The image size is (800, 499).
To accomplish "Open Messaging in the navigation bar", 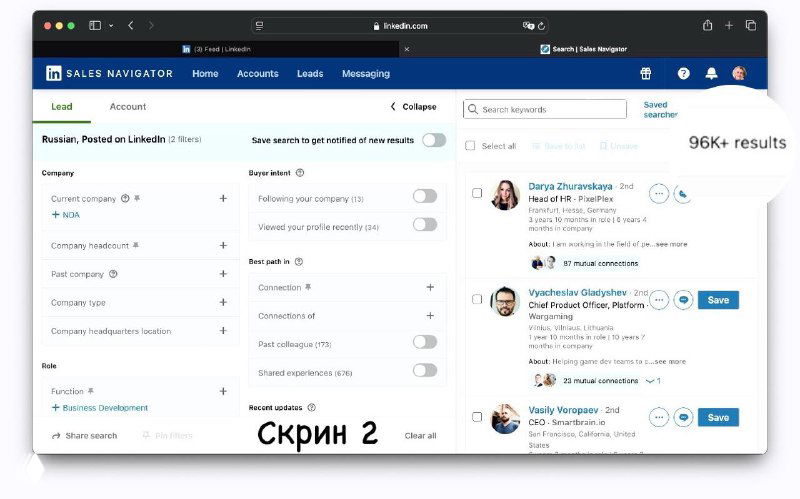I will [x=366, y=73].
